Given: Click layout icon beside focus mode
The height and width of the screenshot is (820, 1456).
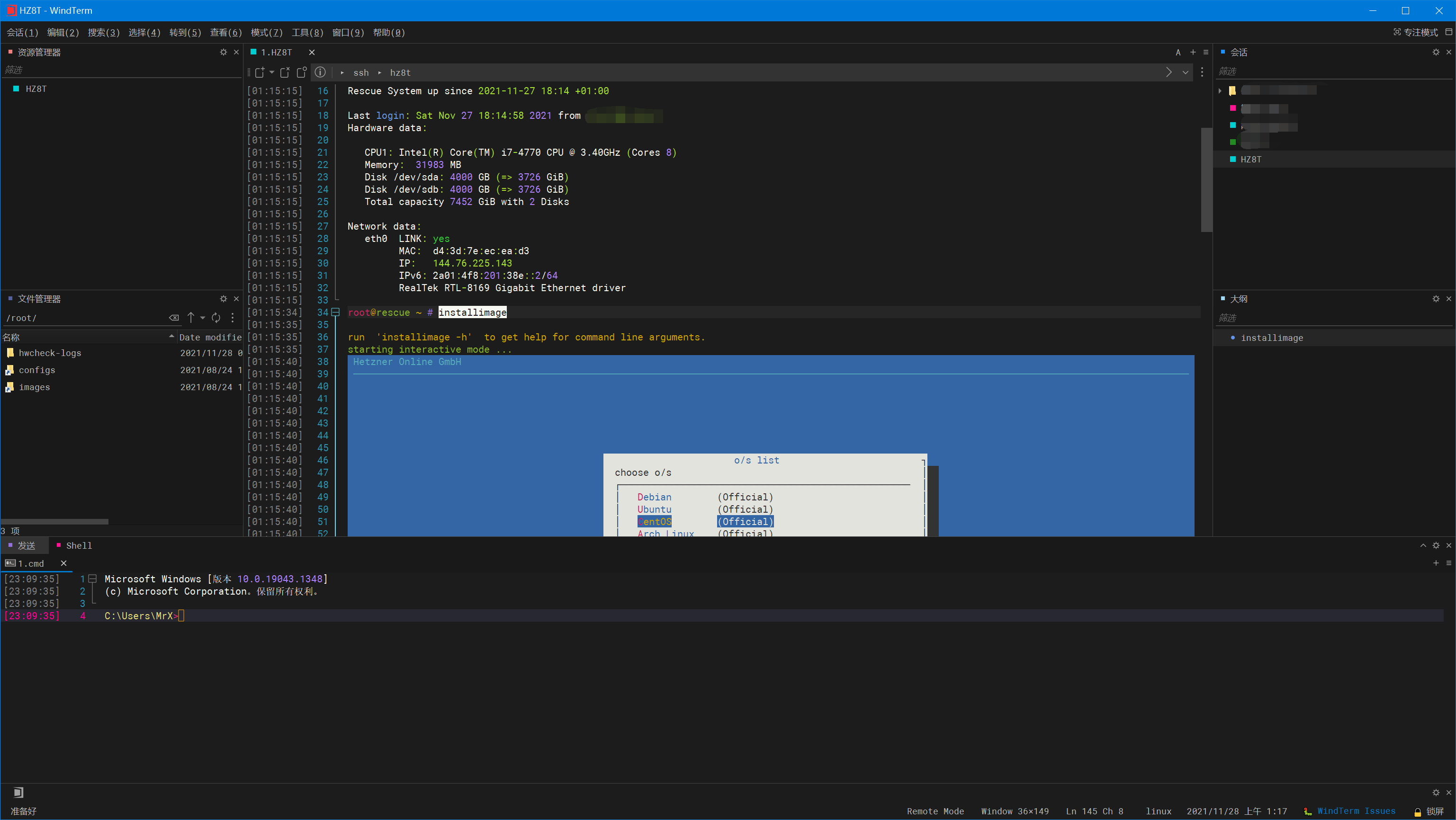Looking at the screenshot, I should coord(1448,32).
